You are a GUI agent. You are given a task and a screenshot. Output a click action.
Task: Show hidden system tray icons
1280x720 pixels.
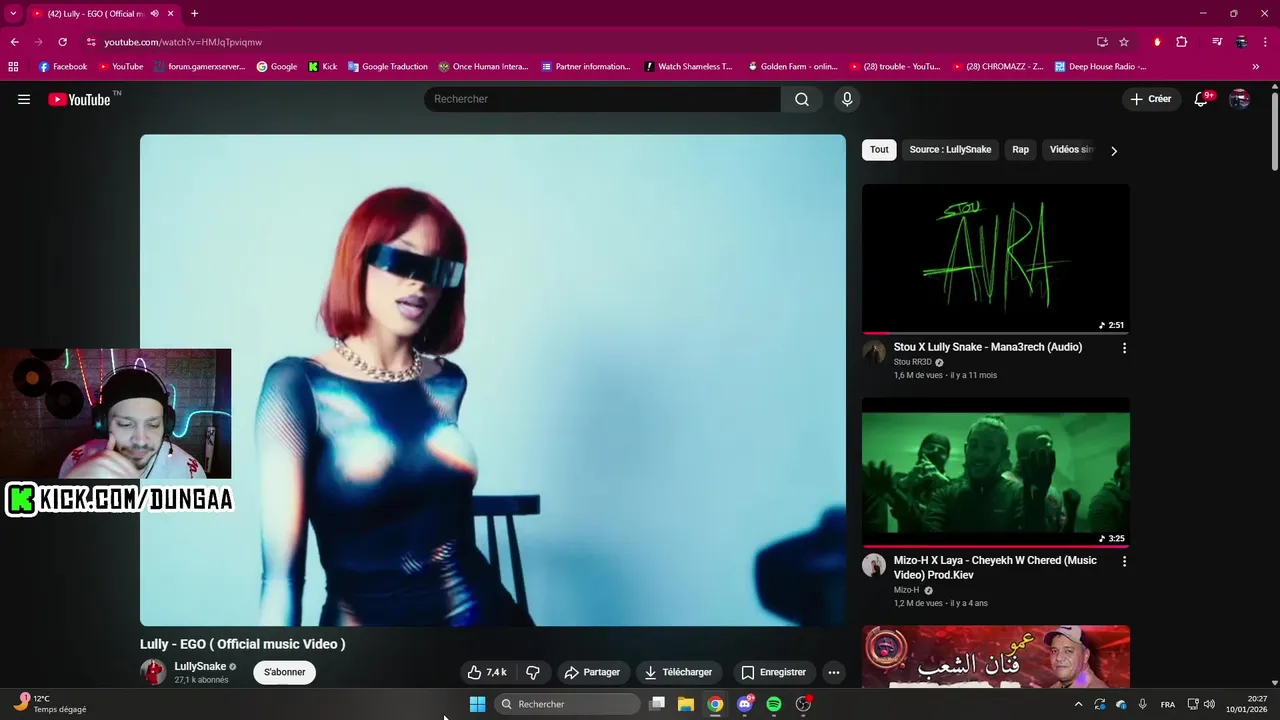(x=1078, y=704)
